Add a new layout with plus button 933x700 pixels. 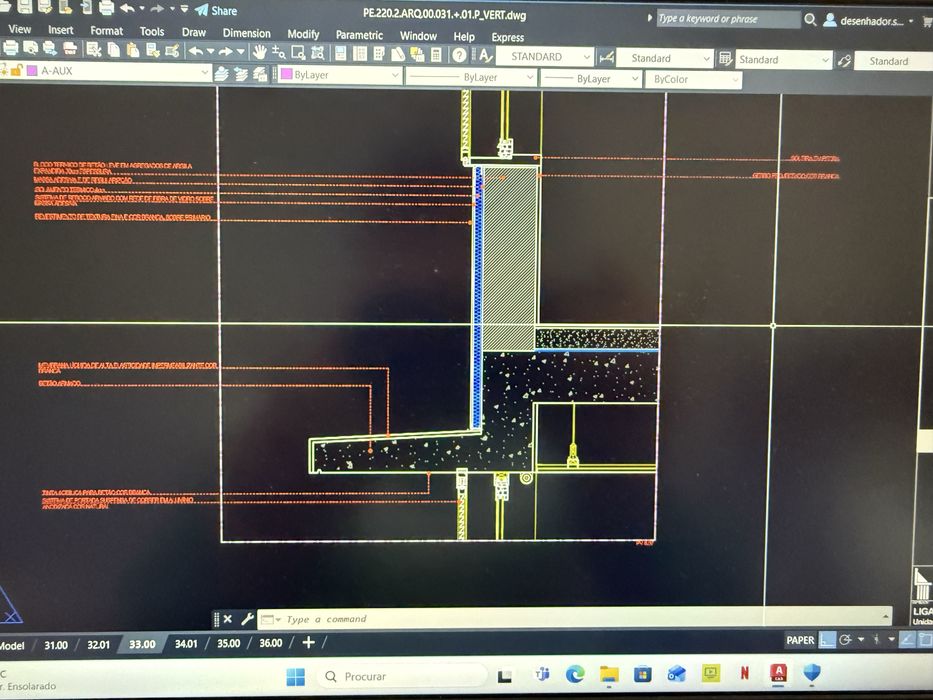point(308,642)
